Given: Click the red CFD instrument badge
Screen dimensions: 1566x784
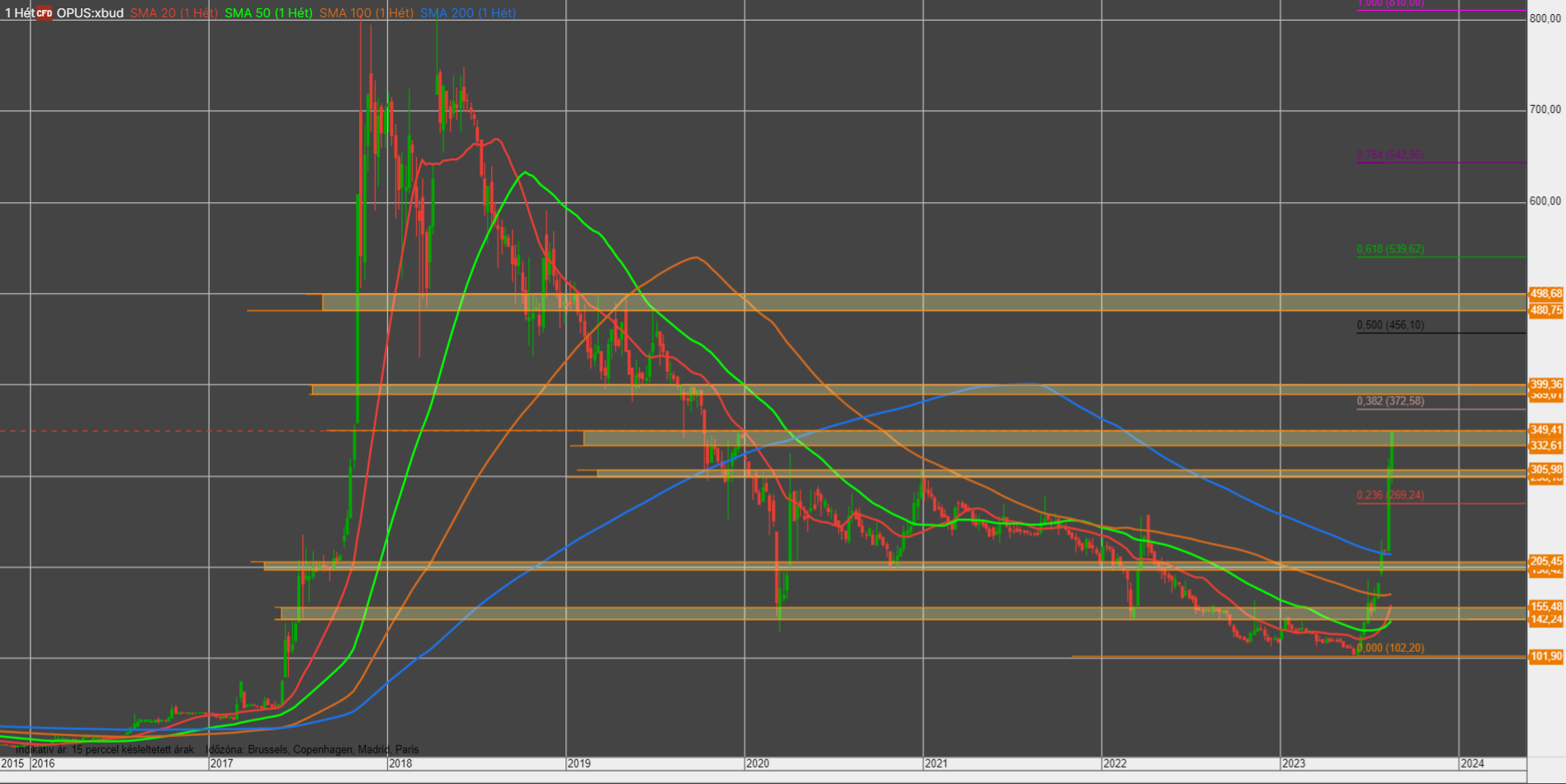Looking at the screenshot, I should [45, 13].
